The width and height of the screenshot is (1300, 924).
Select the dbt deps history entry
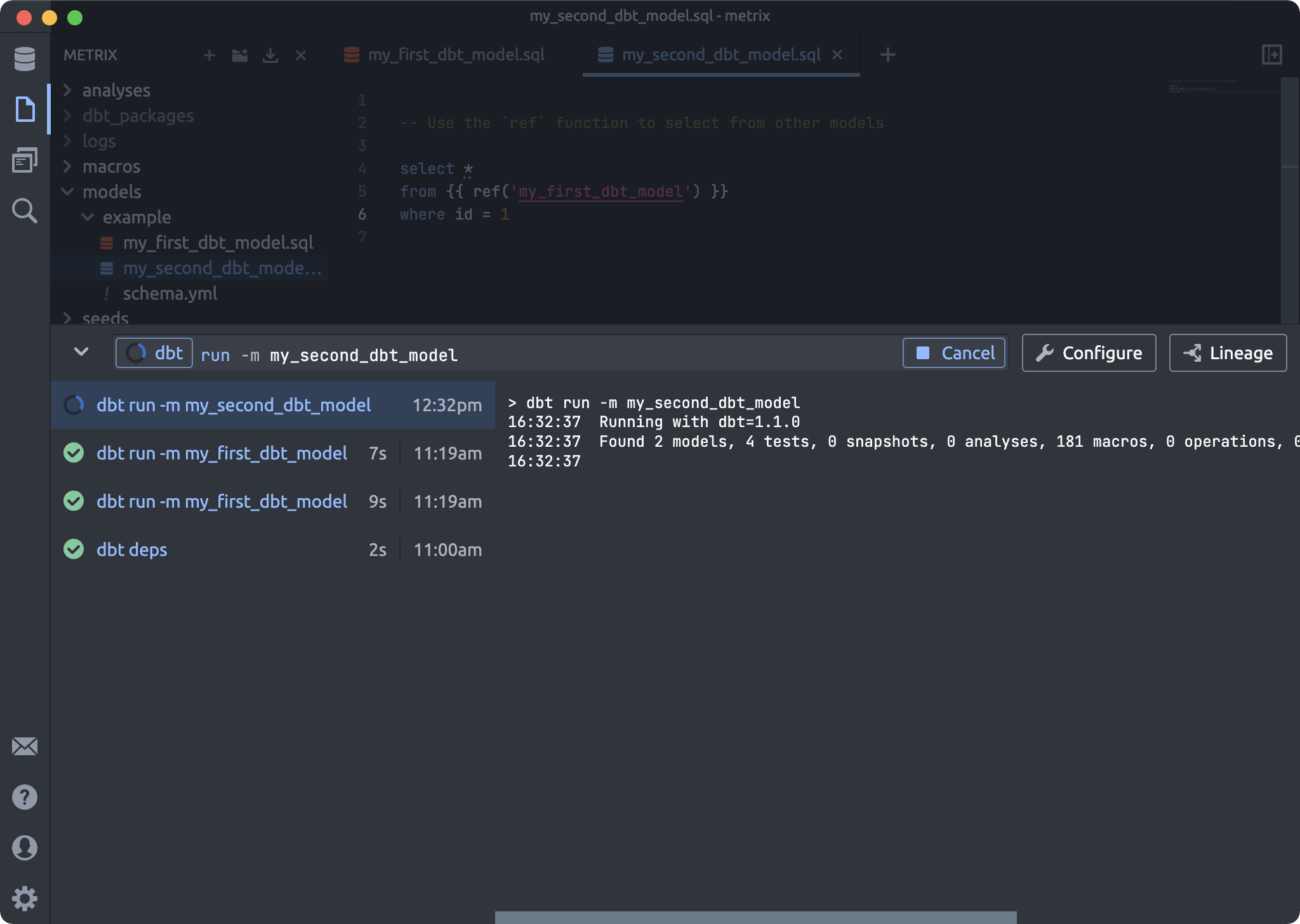(273, 550)
